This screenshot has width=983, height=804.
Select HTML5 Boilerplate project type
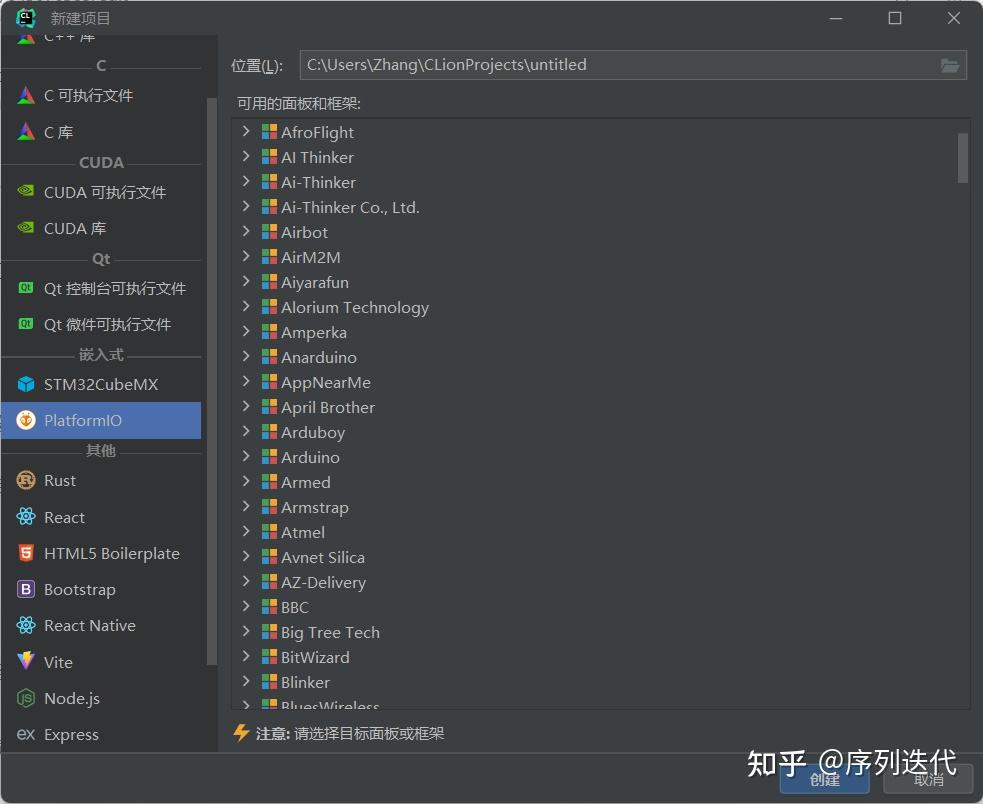tap(101, 553)
